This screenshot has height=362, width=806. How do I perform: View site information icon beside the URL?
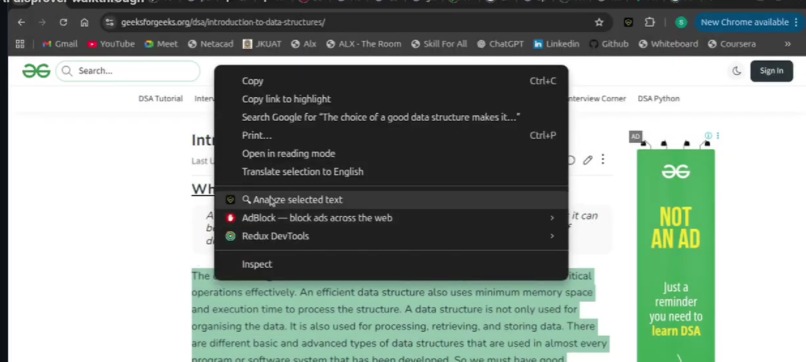click(x=109, y=23)
